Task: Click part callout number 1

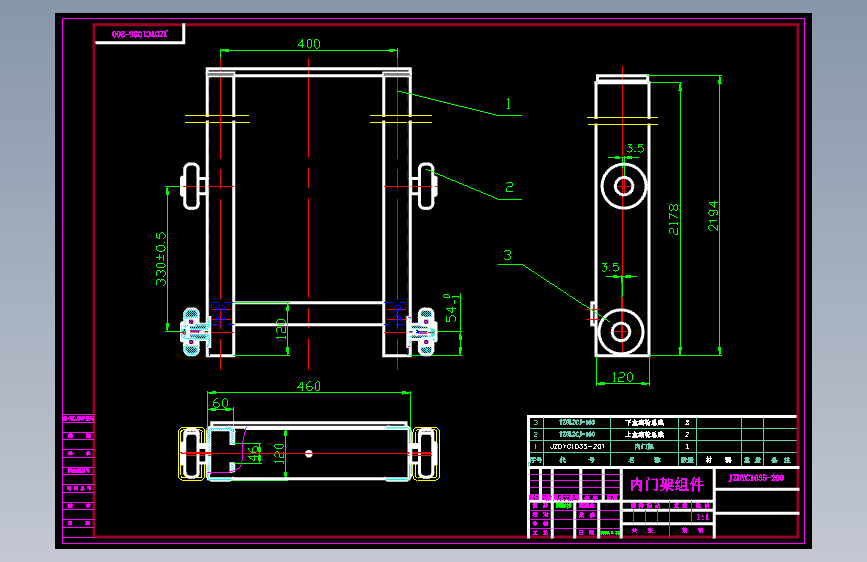Action: (509, 103)
